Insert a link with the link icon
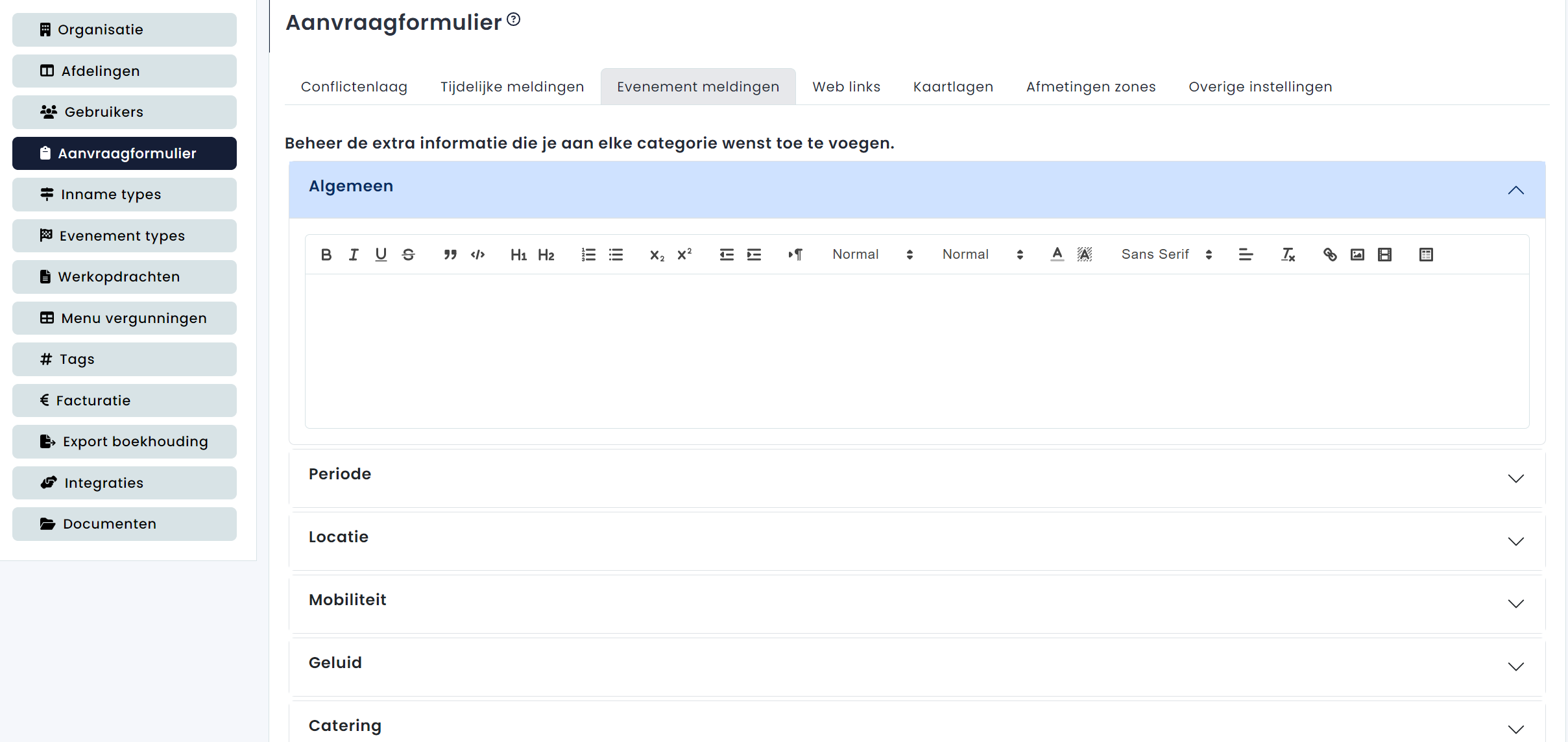This screenshot has height=742, width=1568. (1329, 255)
